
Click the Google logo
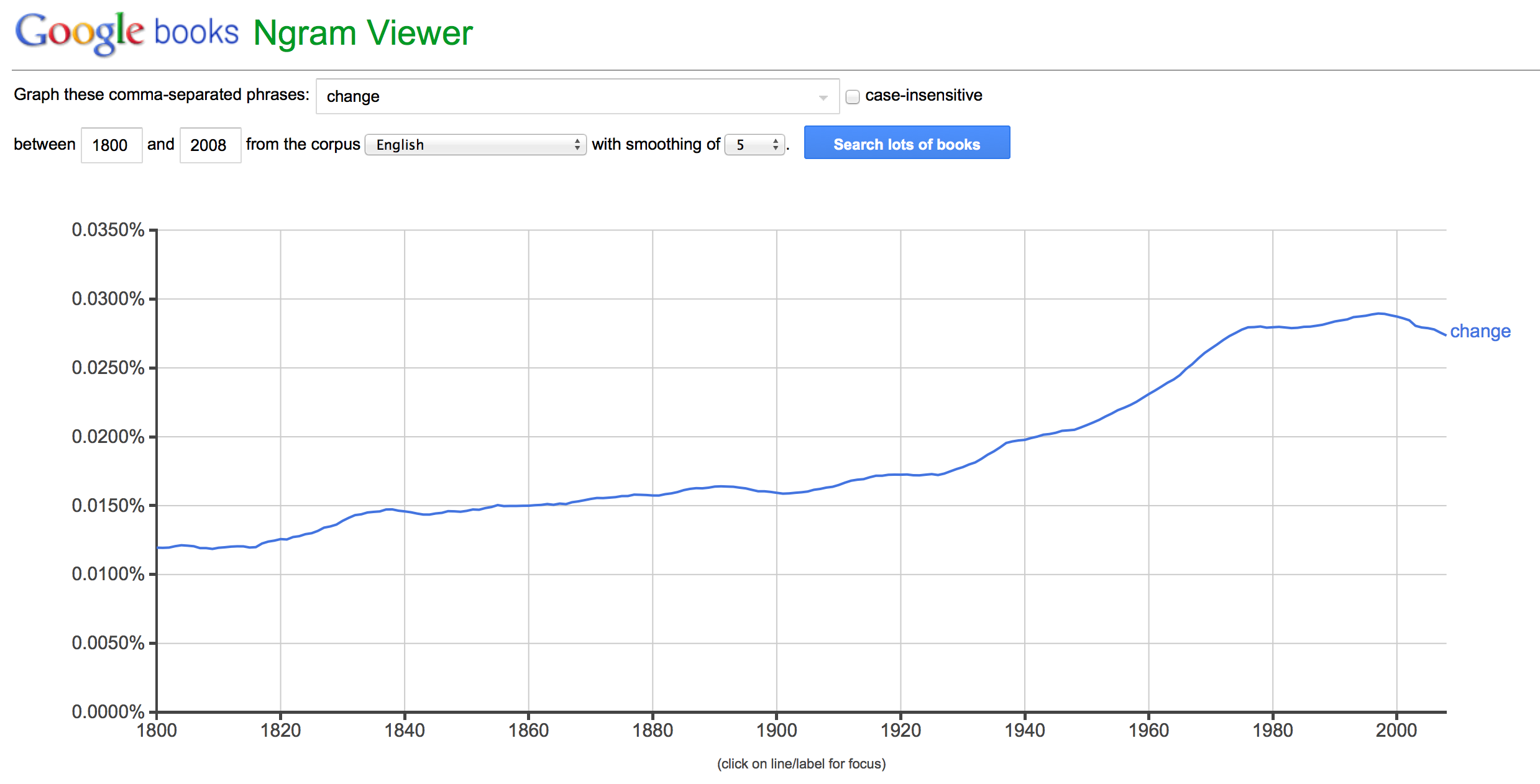[x=79, y=33]
